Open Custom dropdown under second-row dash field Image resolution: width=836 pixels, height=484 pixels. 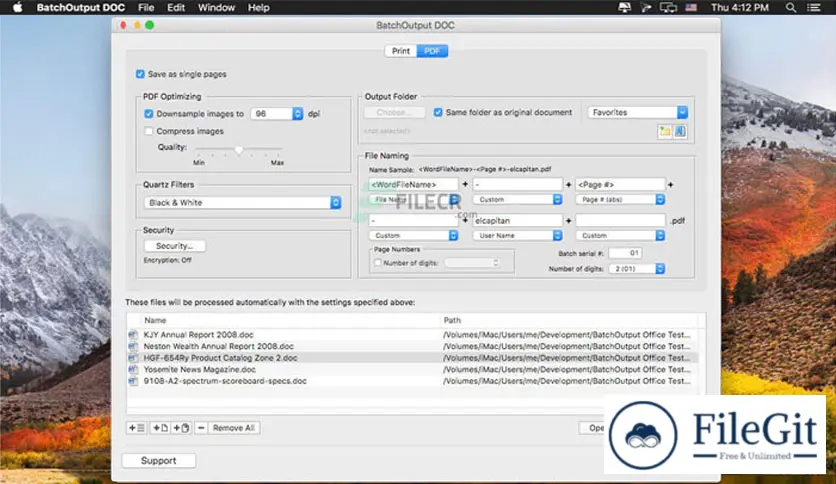pos(413,236)
